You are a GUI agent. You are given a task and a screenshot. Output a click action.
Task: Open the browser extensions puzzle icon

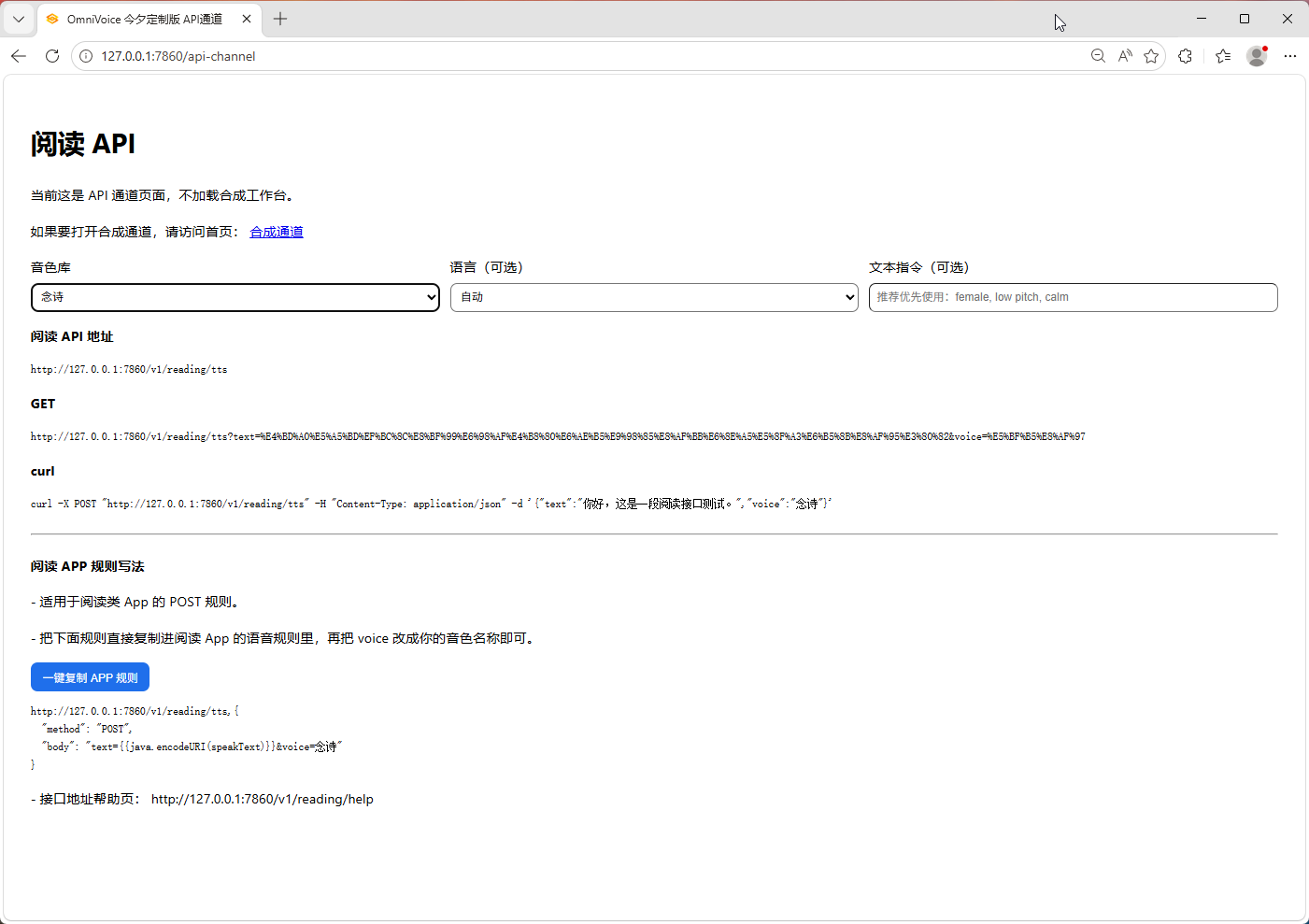[1186, 56]
